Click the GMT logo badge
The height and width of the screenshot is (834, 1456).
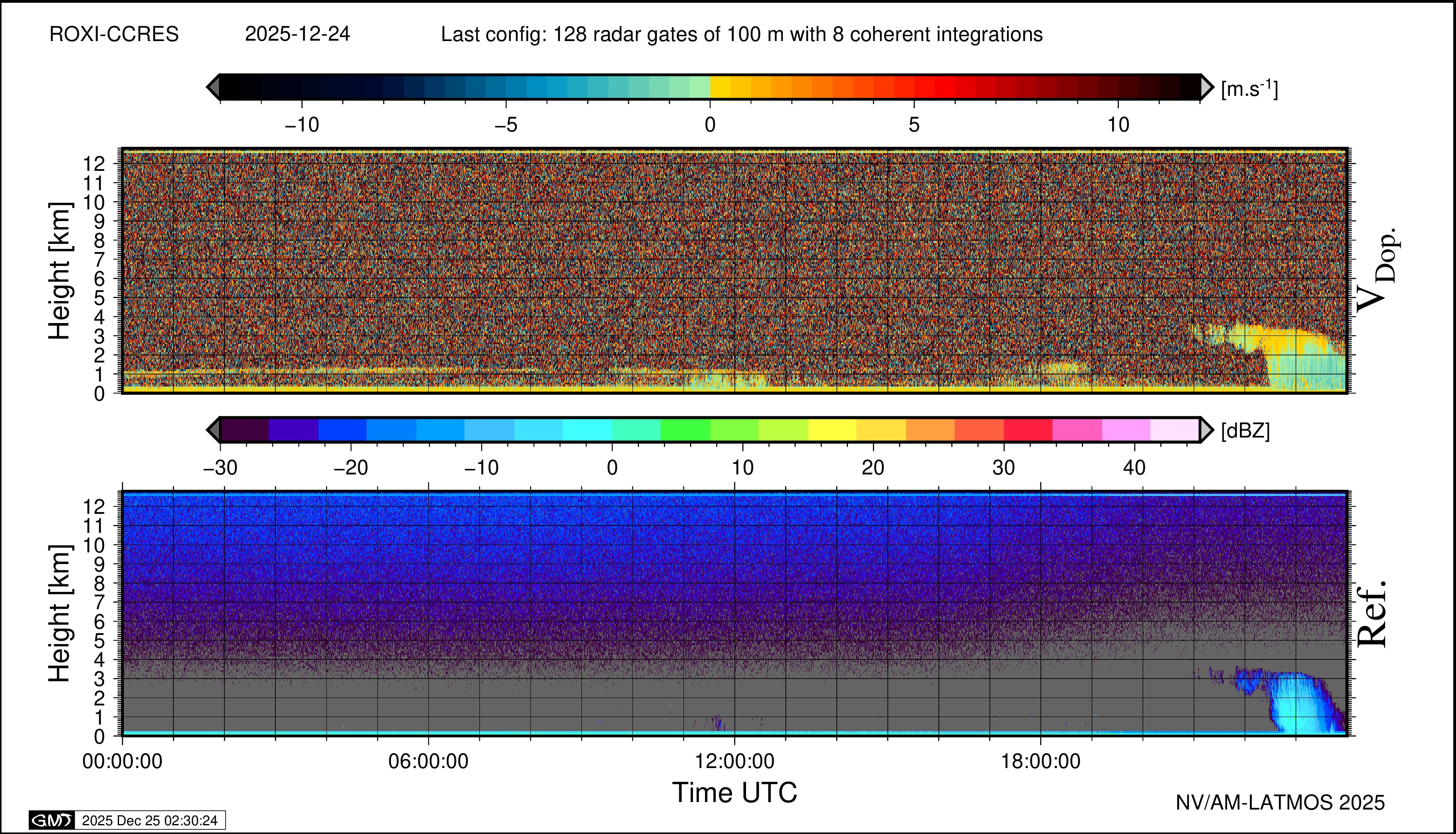point(51,820)
